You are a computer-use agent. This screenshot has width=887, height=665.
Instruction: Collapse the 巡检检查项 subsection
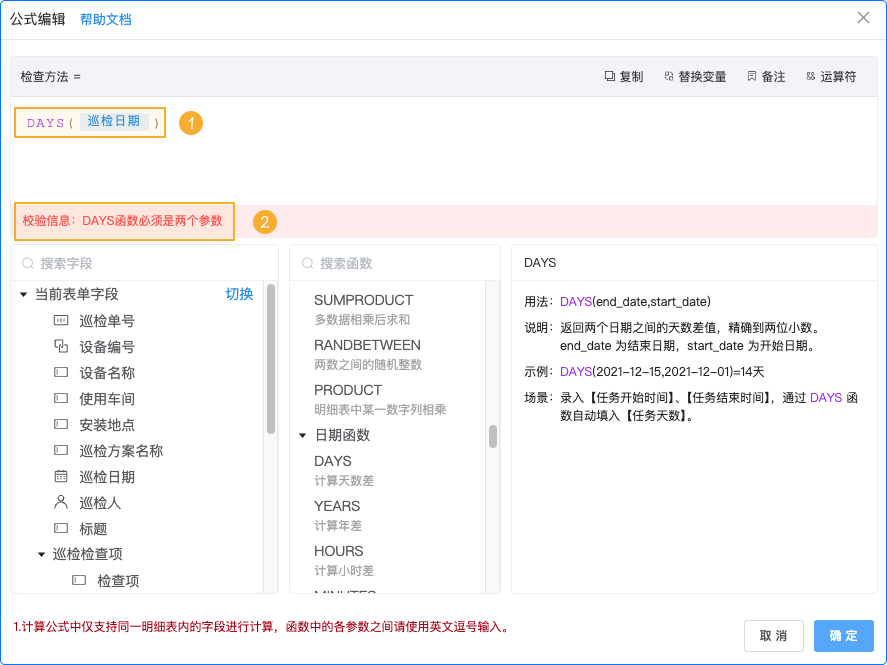pos(41,554)
